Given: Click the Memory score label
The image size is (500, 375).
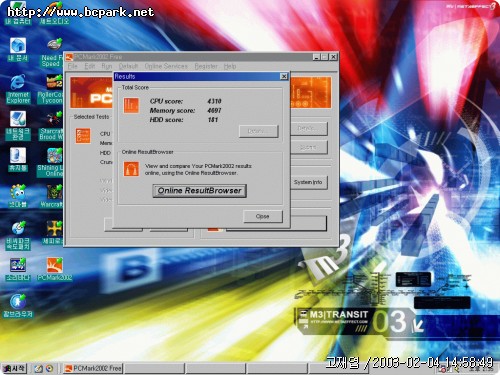Looking at the screenshot, I should pos(172,110).
